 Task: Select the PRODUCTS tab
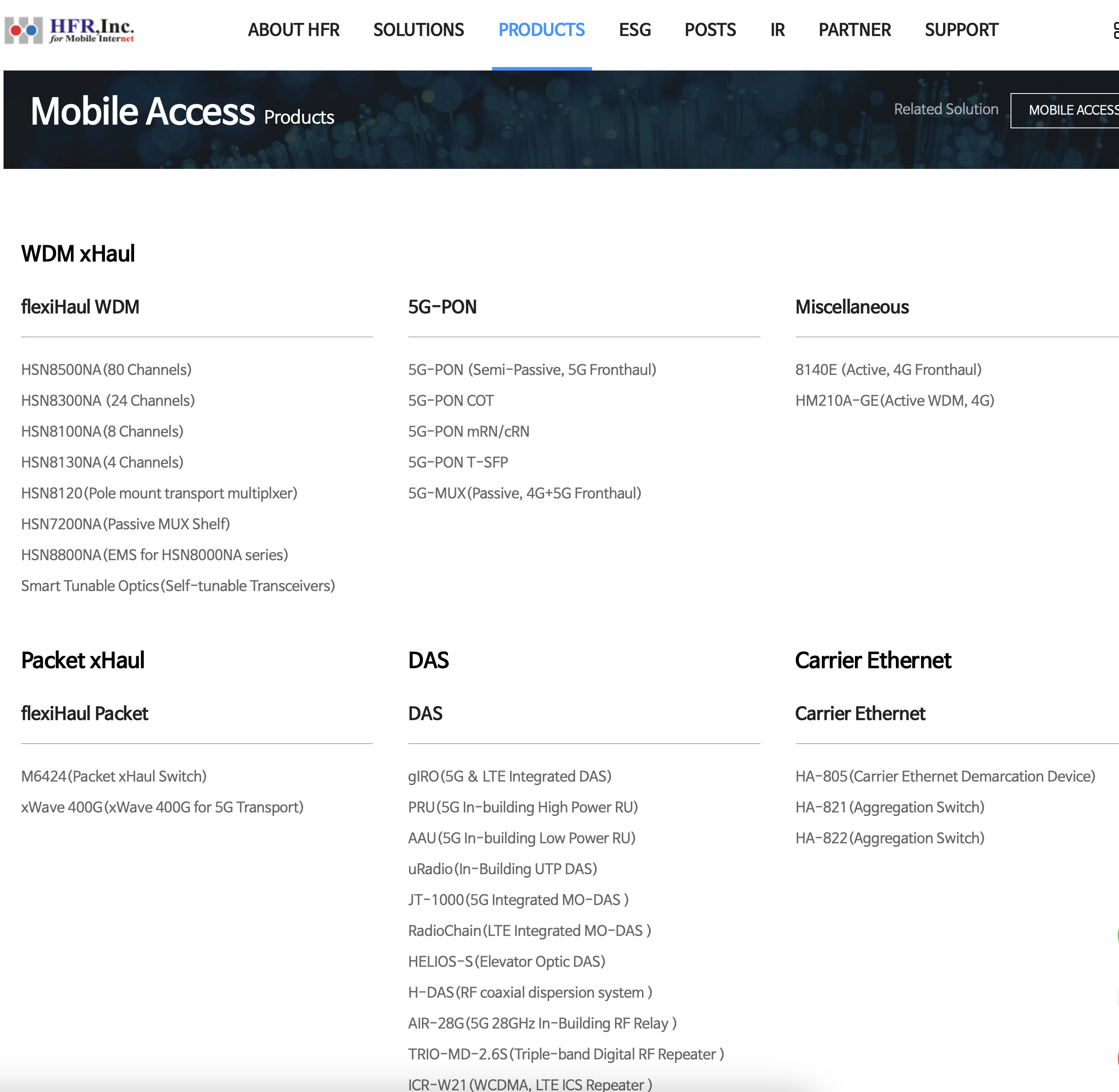tap(542, 30)
